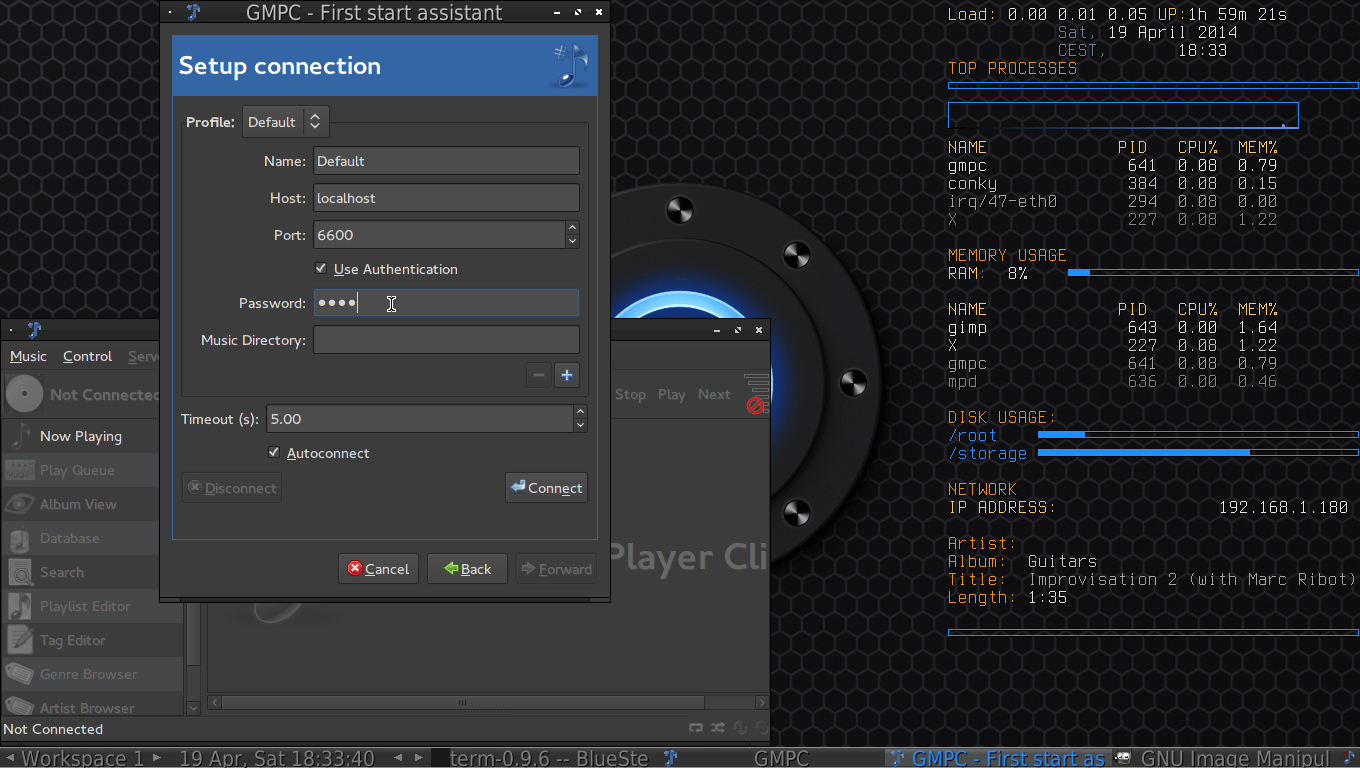This screenshot has width=1360, height=768.
Task: Click the disc album-art icon beside Not Connected
Action: pos(24,394)
